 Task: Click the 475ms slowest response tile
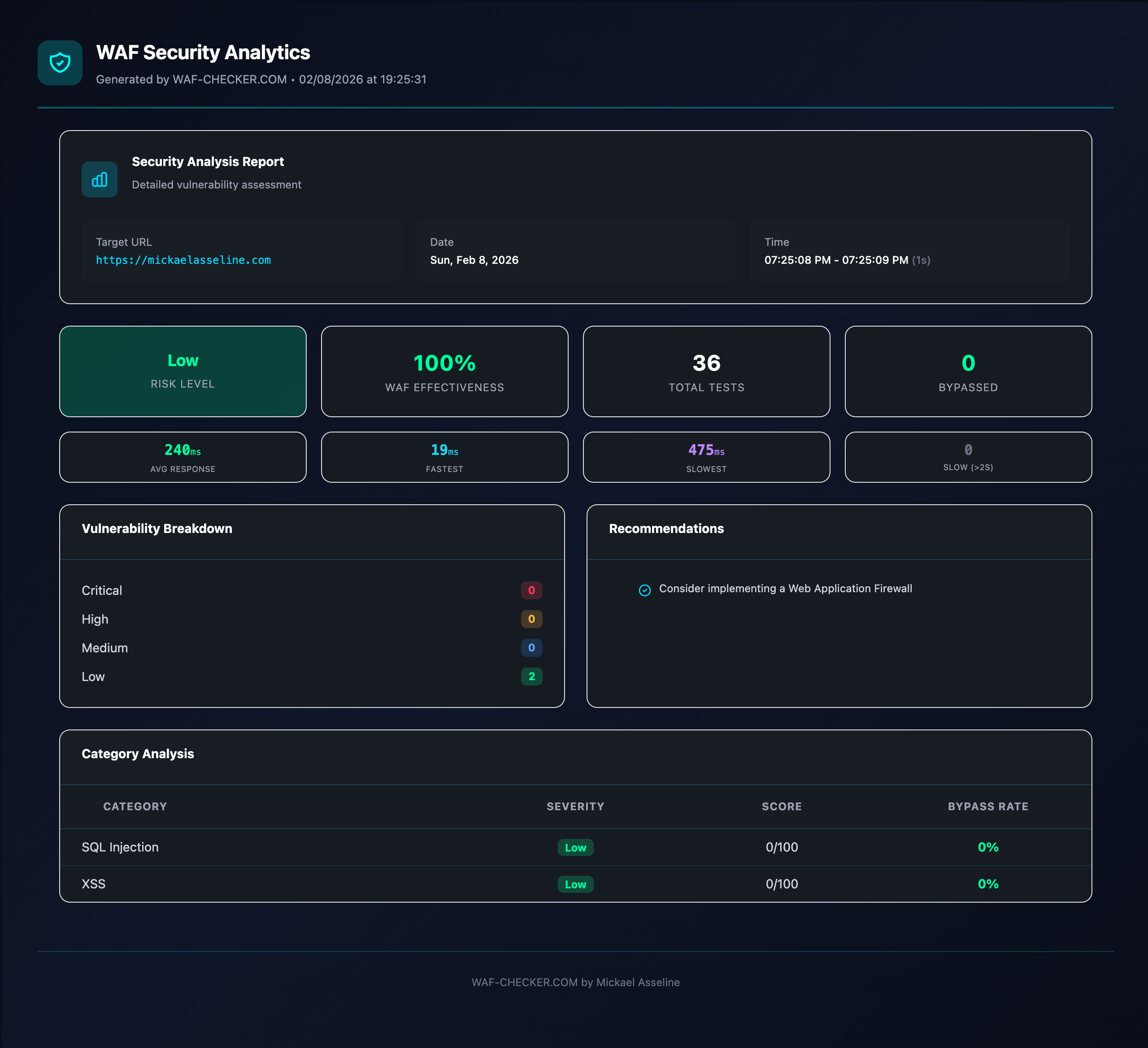coord(706,457)
